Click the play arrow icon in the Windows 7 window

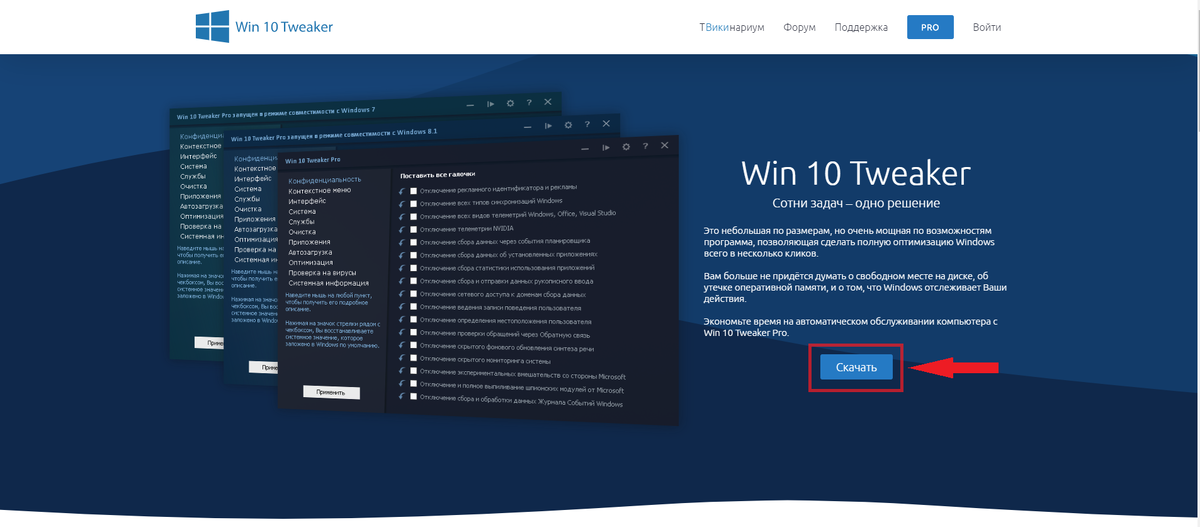click(x=491, y=103)
